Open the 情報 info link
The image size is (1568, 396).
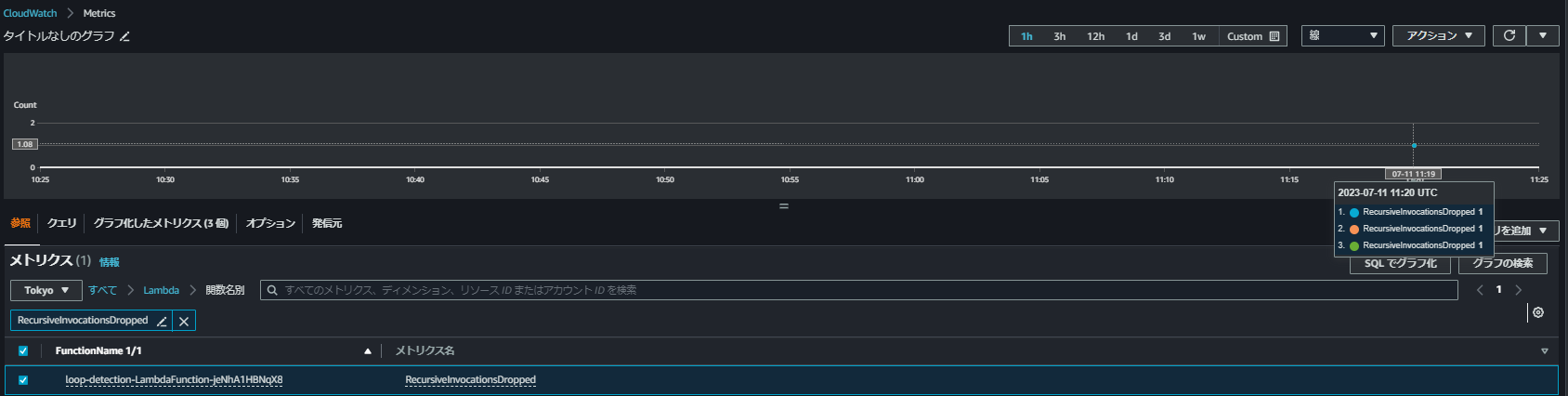(110, 262)
